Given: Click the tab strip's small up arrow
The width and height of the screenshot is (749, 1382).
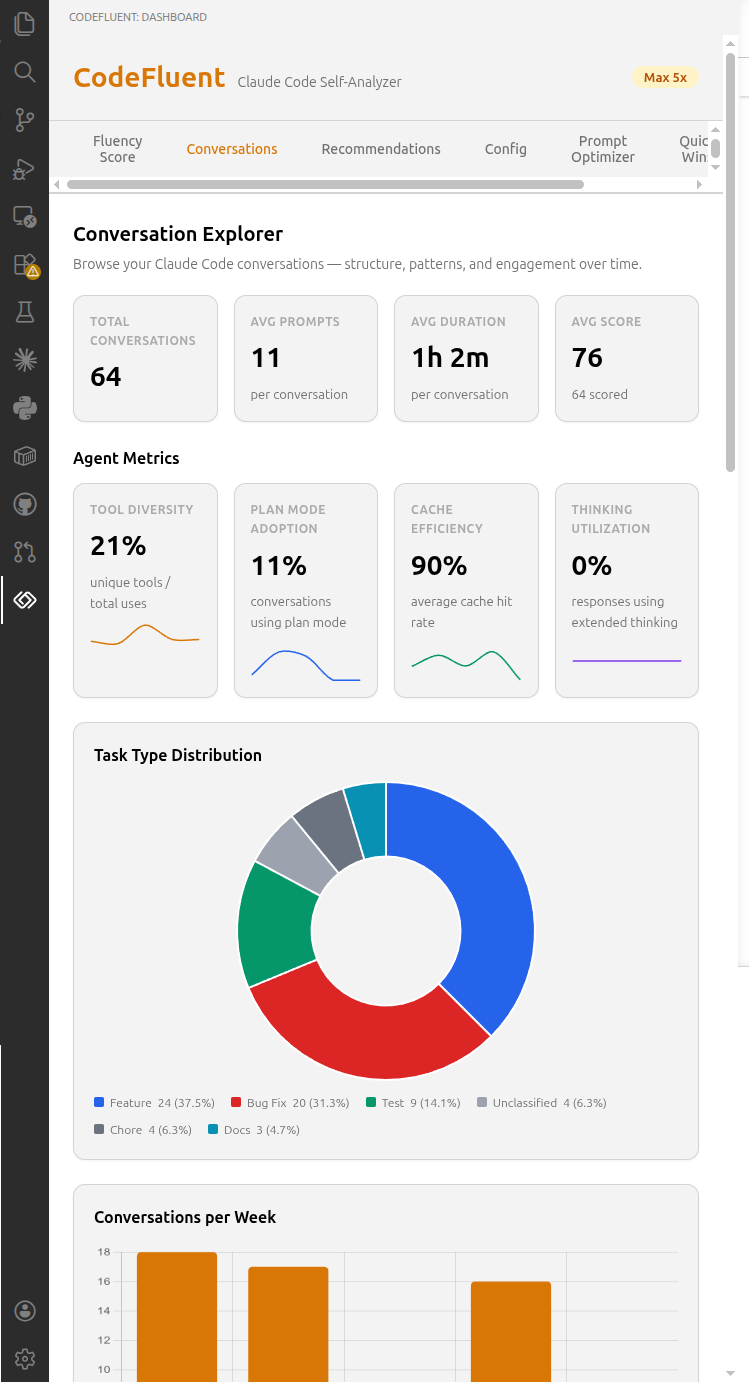Looking at the screenshot, I should tap(715, 129).
